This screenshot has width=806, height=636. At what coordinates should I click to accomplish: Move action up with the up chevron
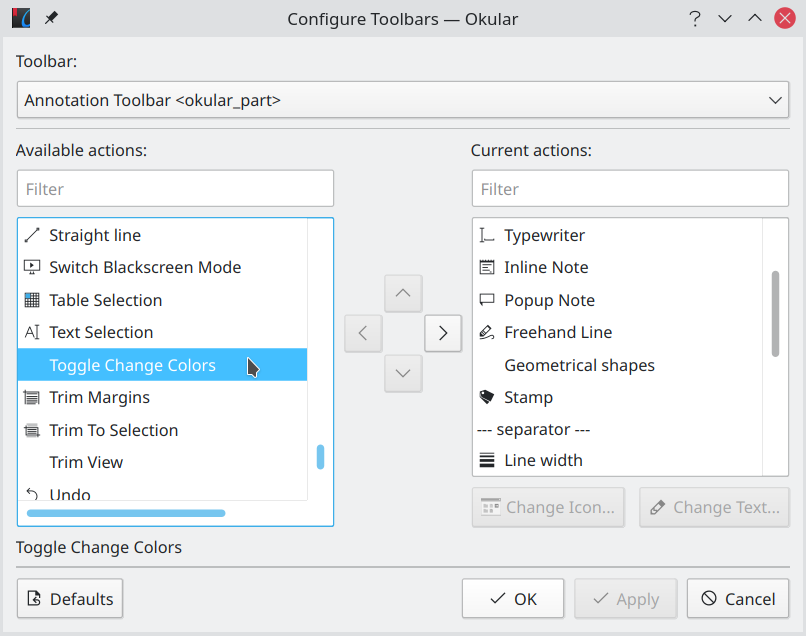pyautogui.click(x=403, y=294)
